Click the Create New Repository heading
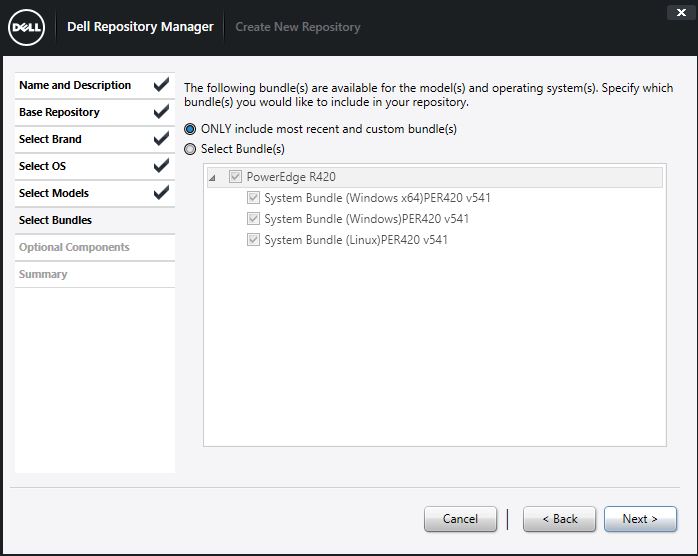The image size is (698, 556). coord(298,27)
